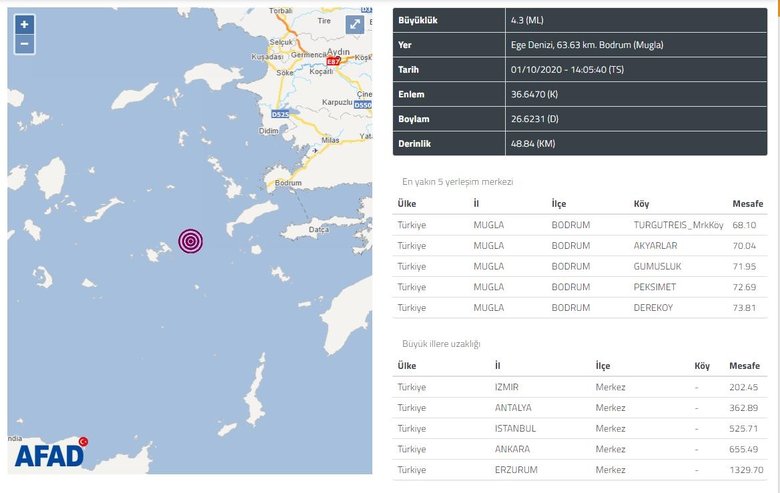This screenshot has height=493, width=780.
Task: Click the distance value 202.45
Action: 744,387
